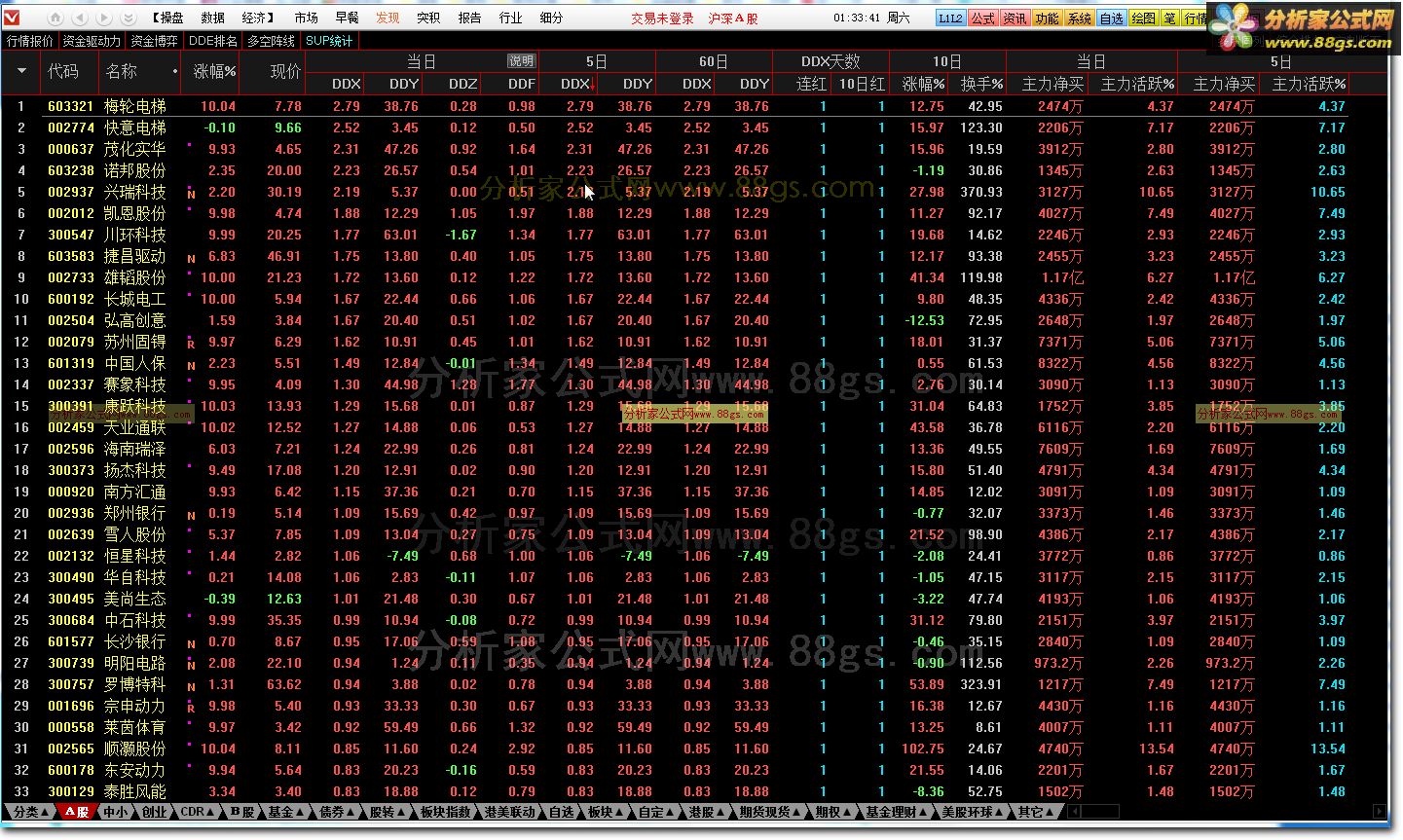Screen dimensions: 1403x840
Task: Click stock name 兴瑞科技
Action: (x=135, y=192)
